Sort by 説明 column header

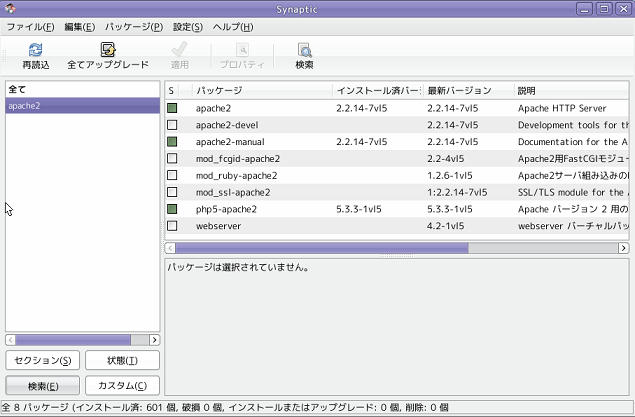[x=571, y=90]
